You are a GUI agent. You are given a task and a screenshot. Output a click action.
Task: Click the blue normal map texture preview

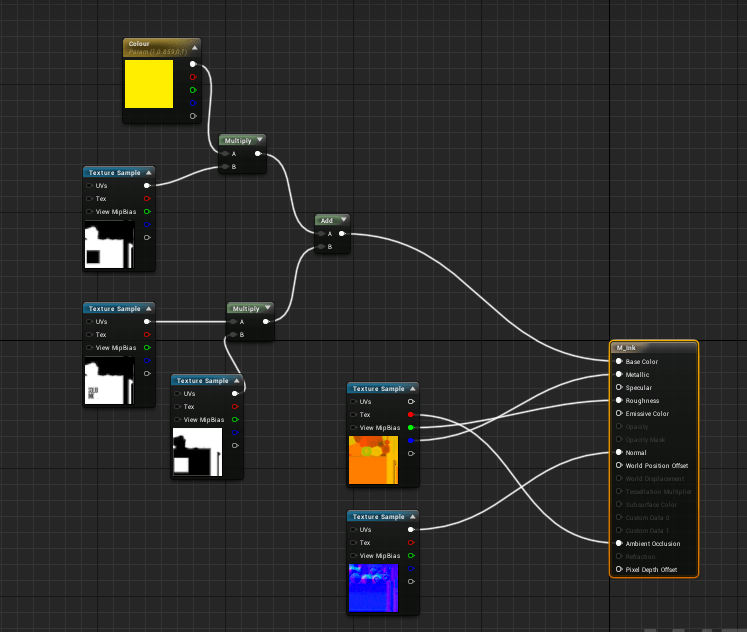pyautogui.click(x=373, y=587)
